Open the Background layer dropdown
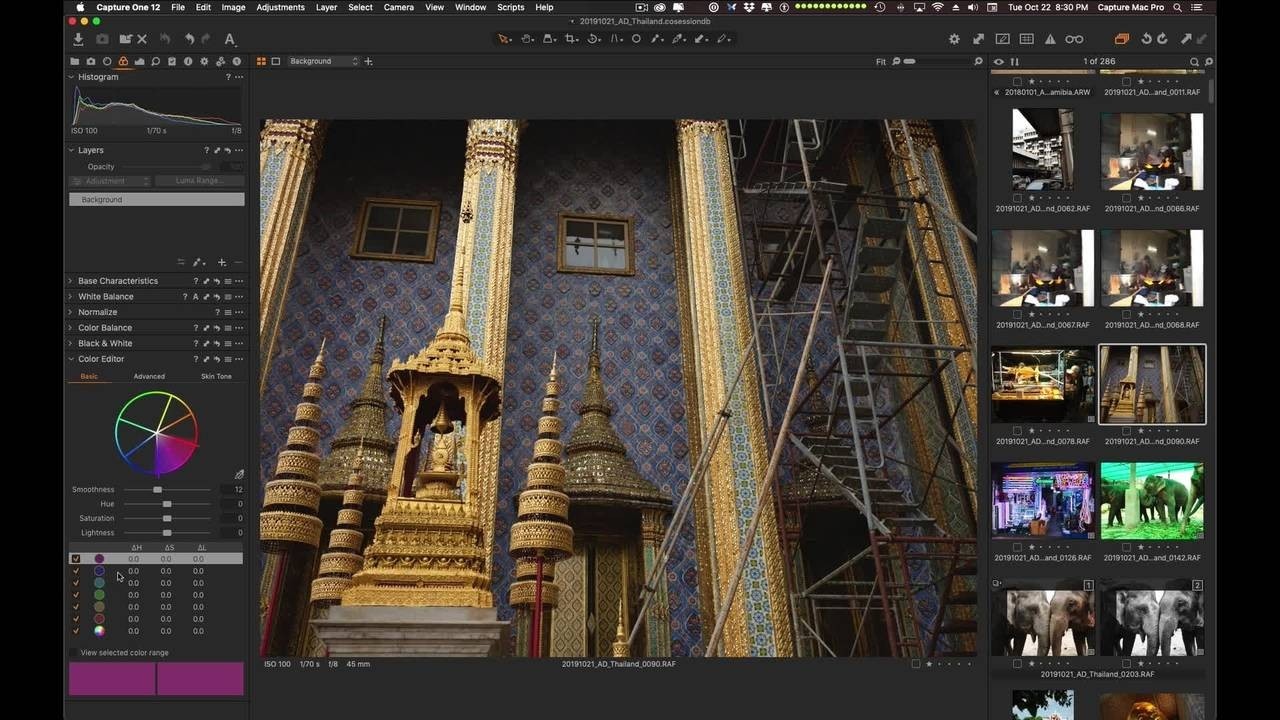Viewport: 1280px width, 720px height. coord(322,61)
